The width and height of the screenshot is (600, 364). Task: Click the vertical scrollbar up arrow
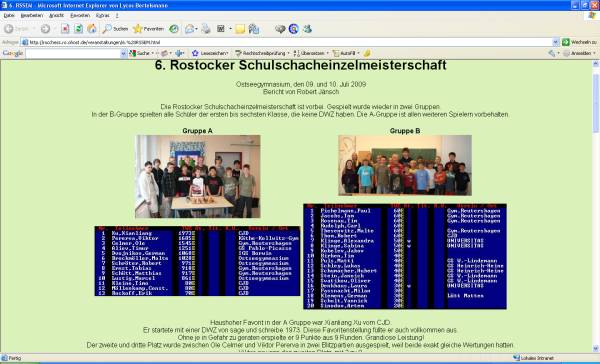(596, 64)
